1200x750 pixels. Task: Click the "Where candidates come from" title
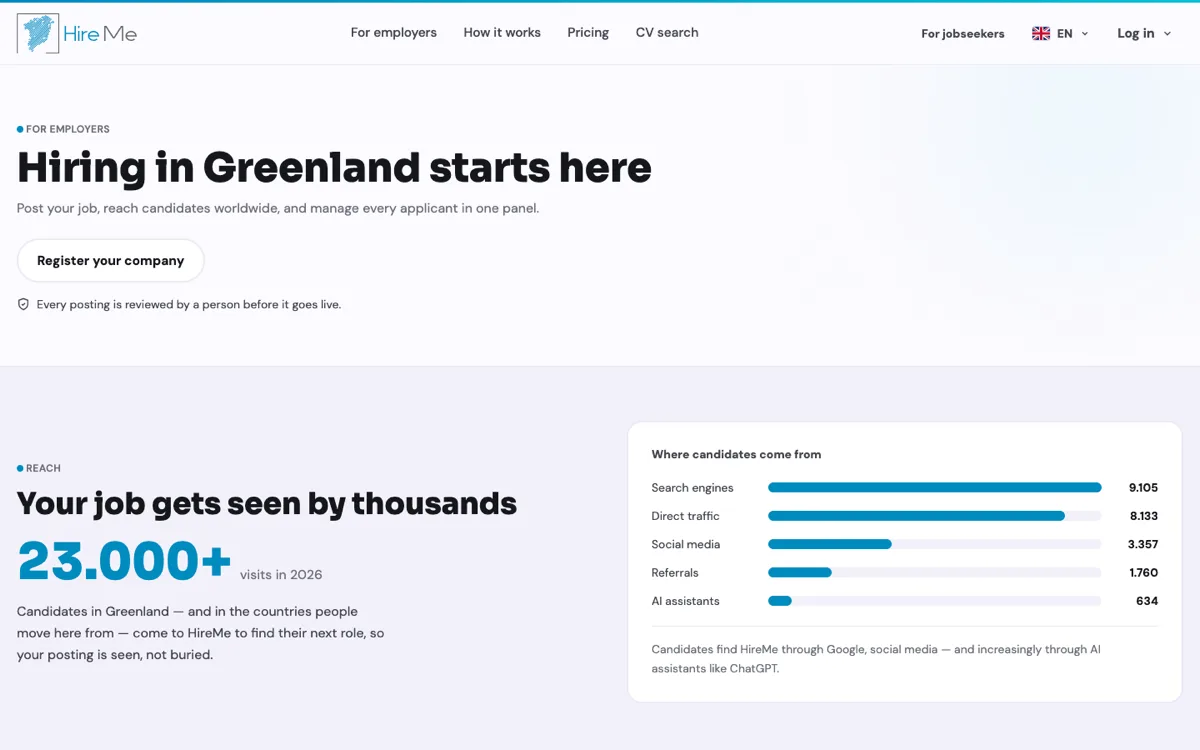point(736,454)
